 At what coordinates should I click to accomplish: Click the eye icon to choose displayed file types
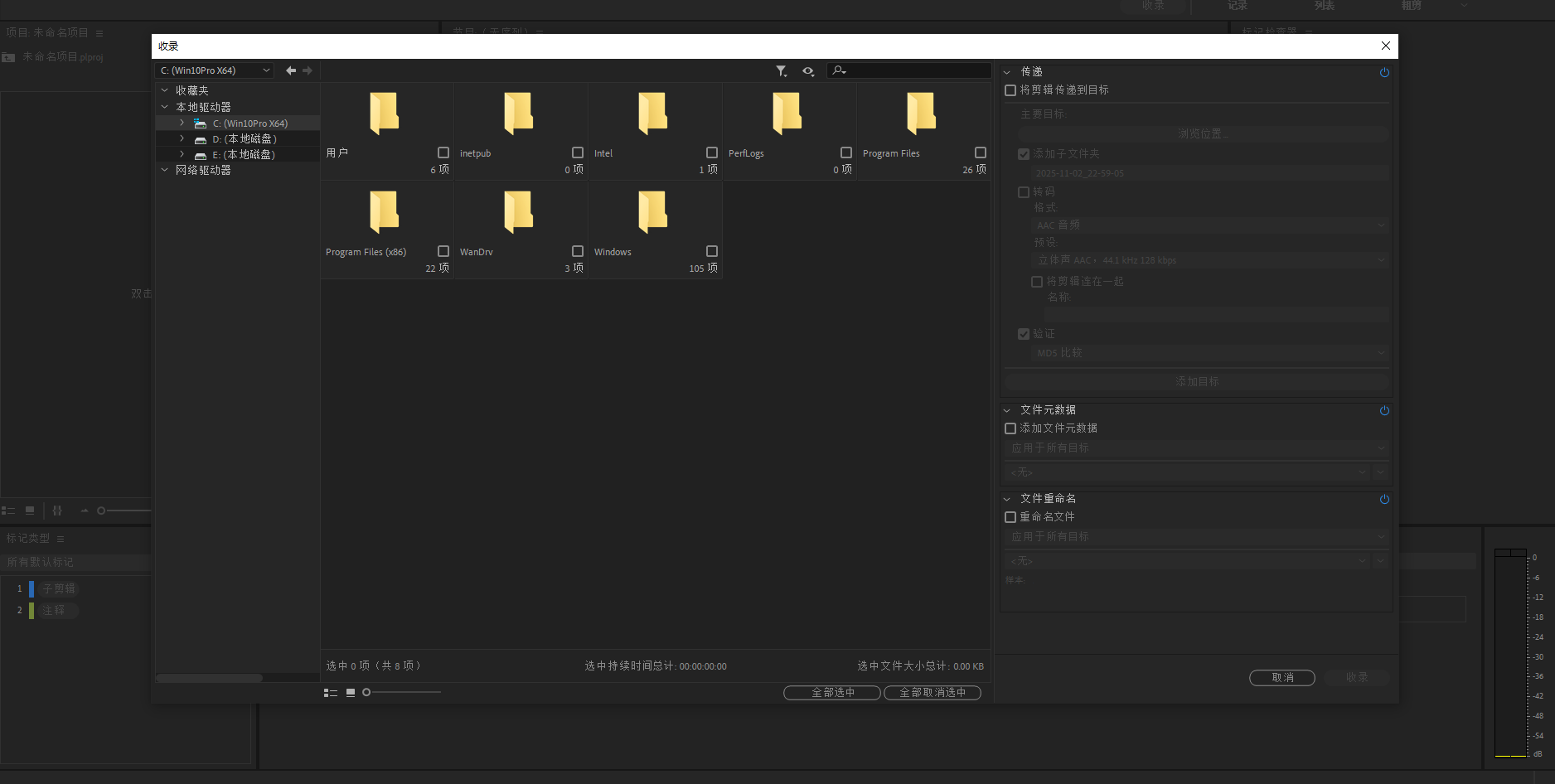[808, 71]
